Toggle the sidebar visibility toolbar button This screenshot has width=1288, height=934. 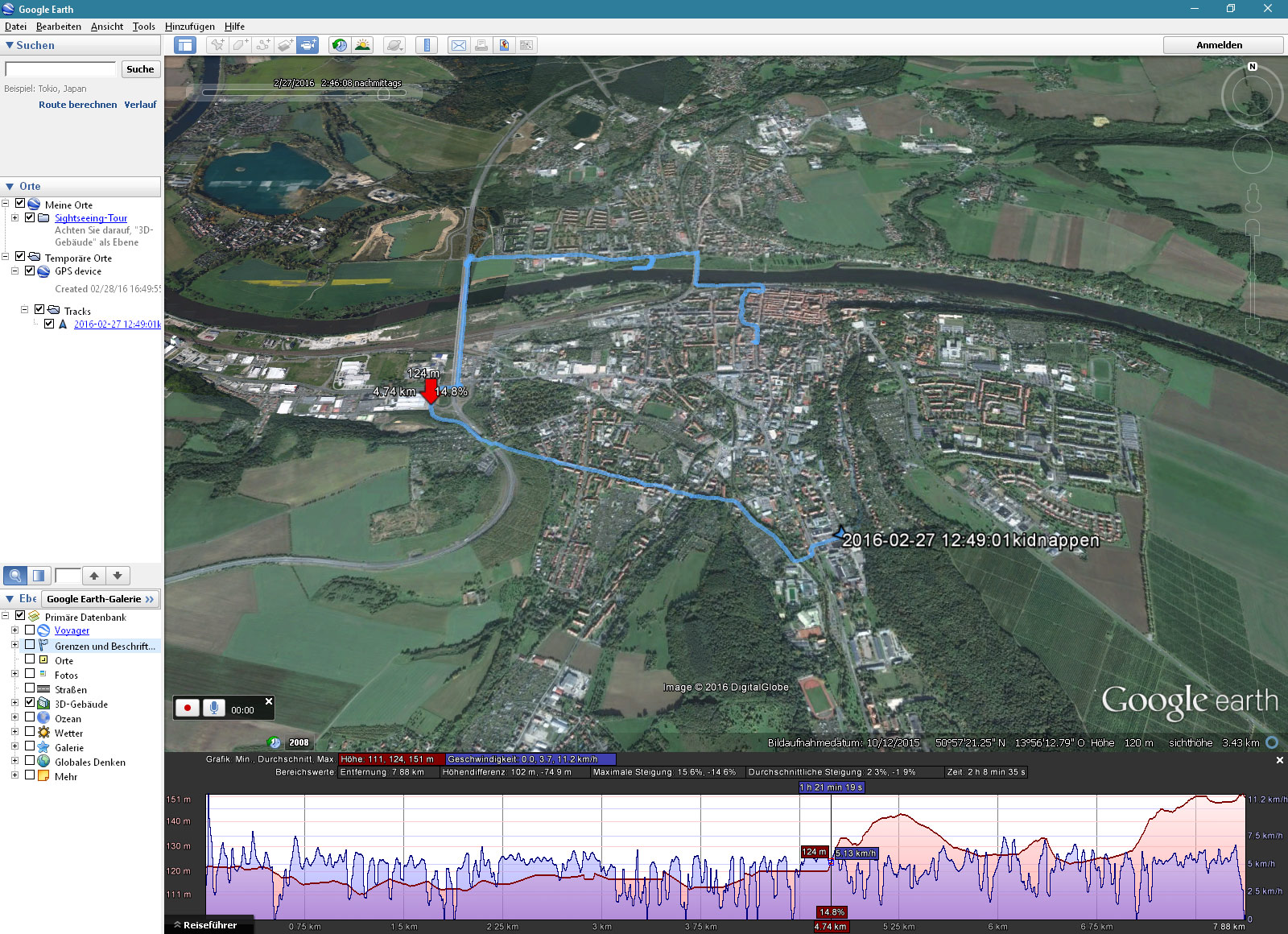click(185, 45)
